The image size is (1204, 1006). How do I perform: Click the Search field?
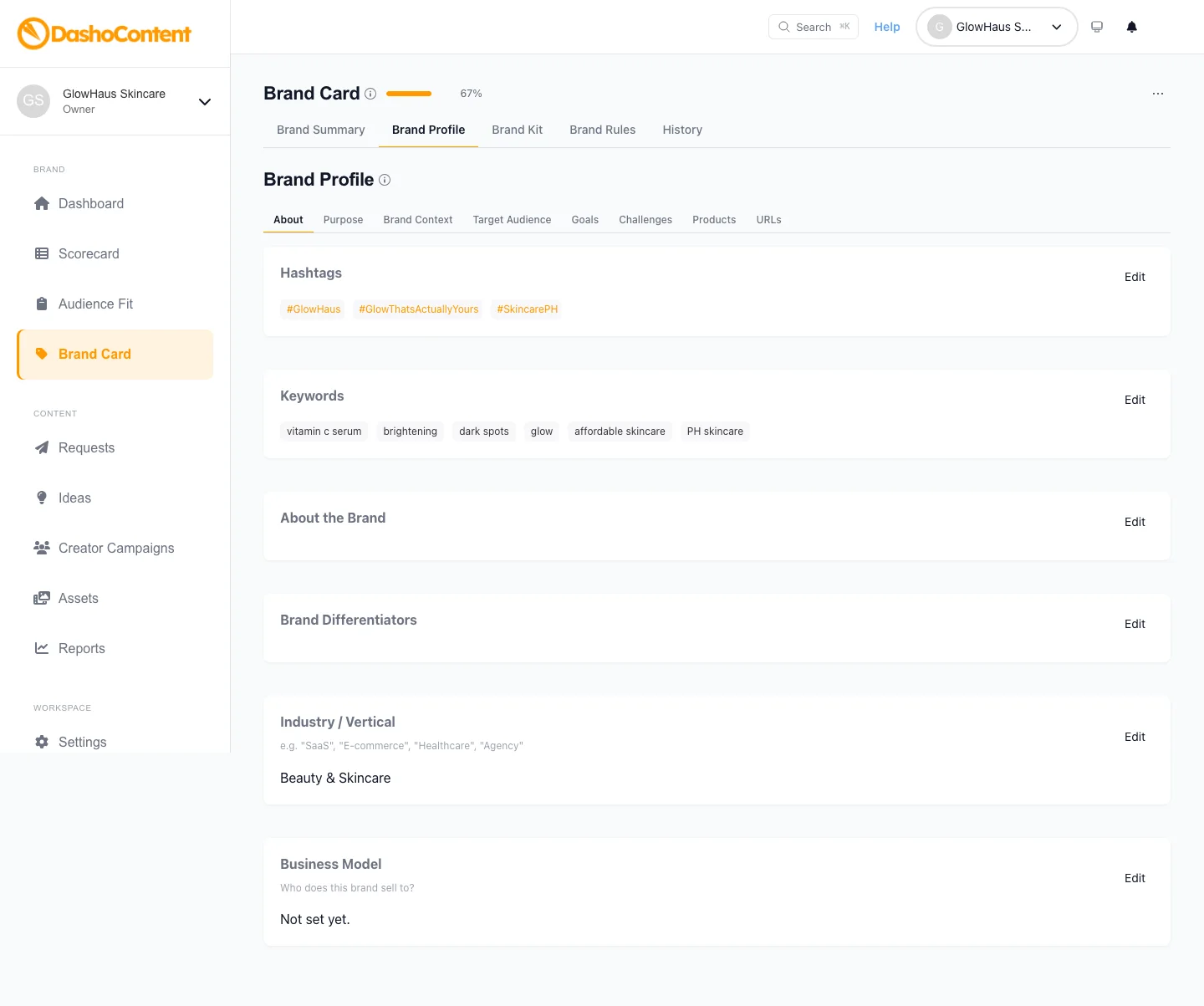tap(814, 27)
